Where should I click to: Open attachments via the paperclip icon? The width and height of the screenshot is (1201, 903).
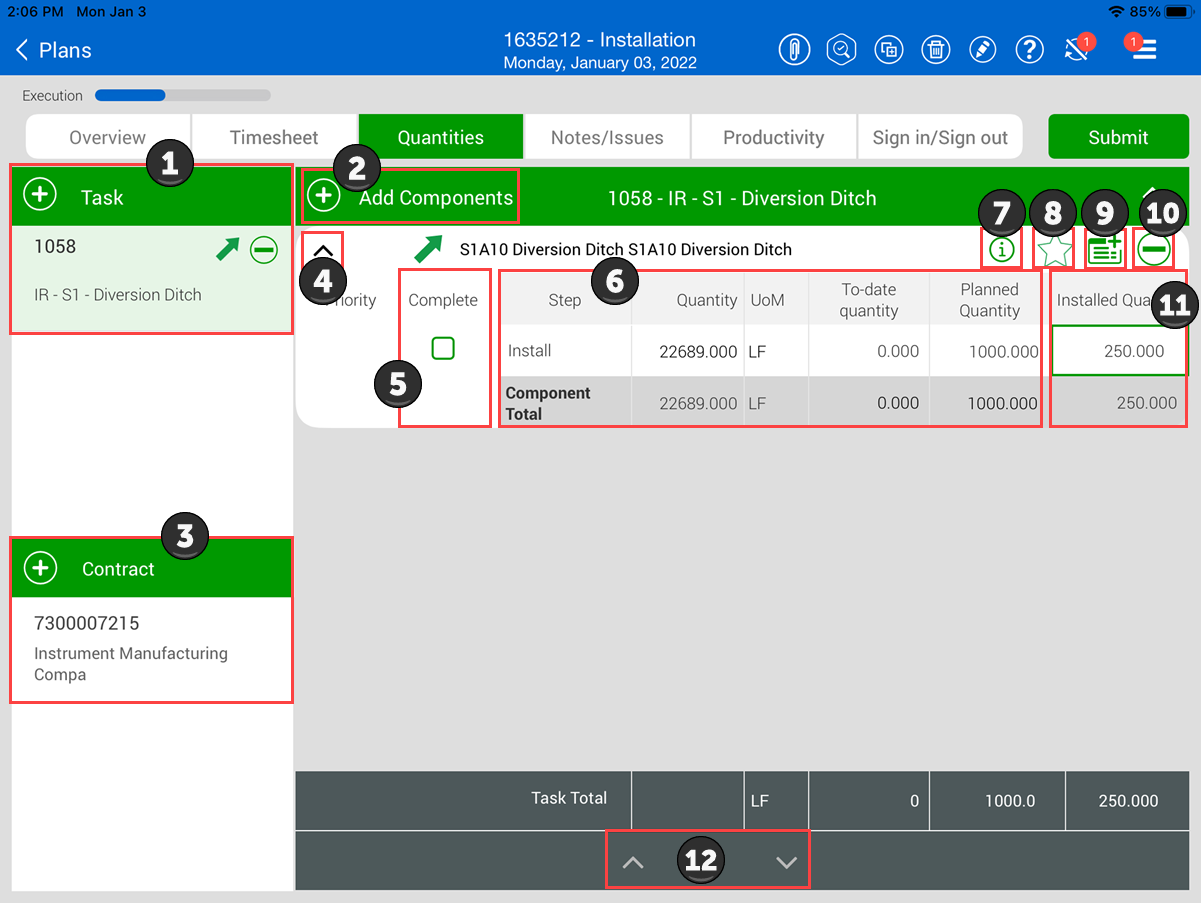click(794, 50)
